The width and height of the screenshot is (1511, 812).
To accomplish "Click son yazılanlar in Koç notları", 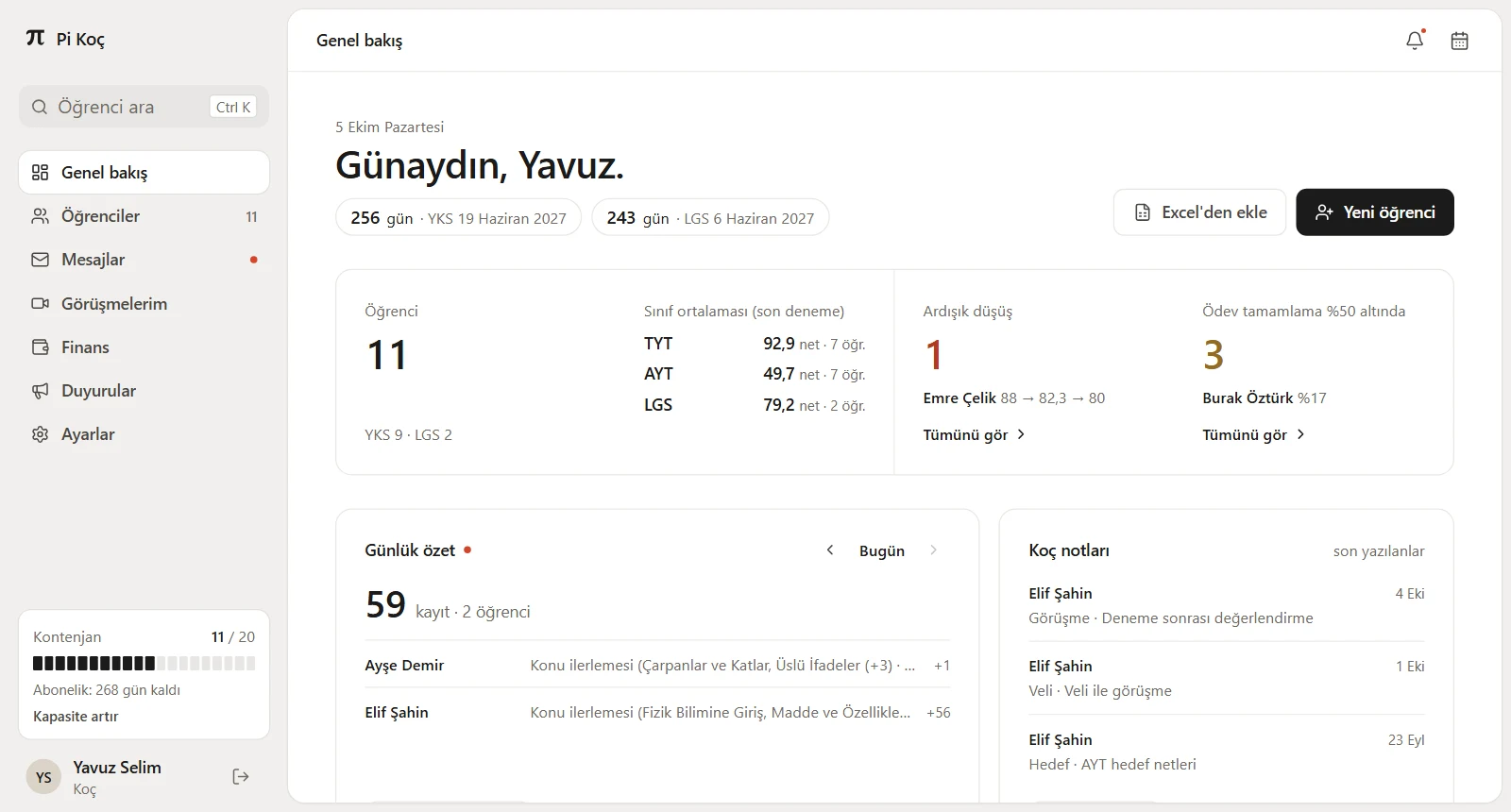I will coord(1379,551).
